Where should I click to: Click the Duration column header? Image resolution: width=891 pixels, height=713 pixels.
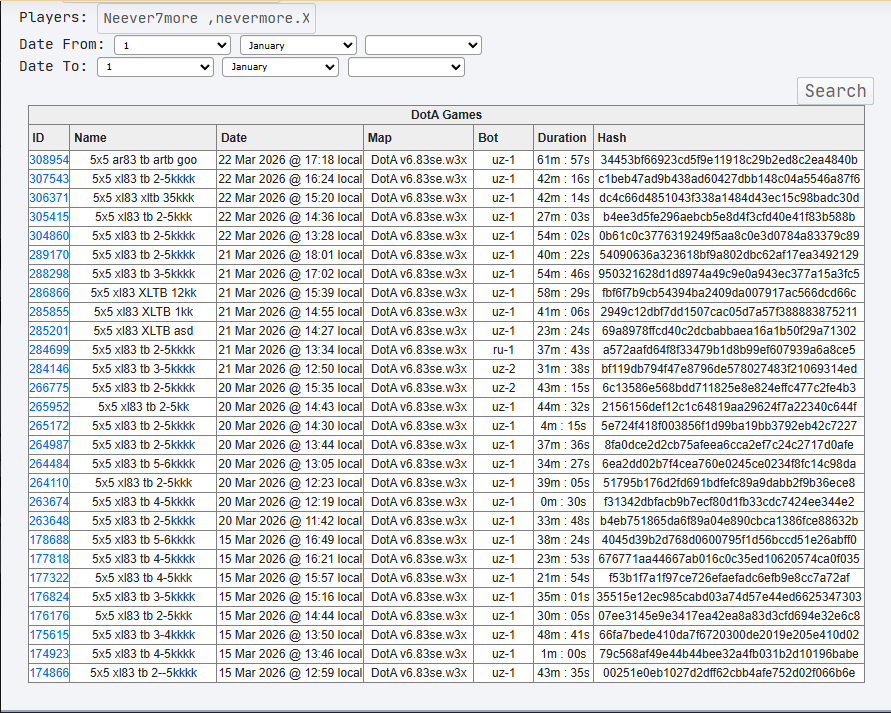[563, 137]
